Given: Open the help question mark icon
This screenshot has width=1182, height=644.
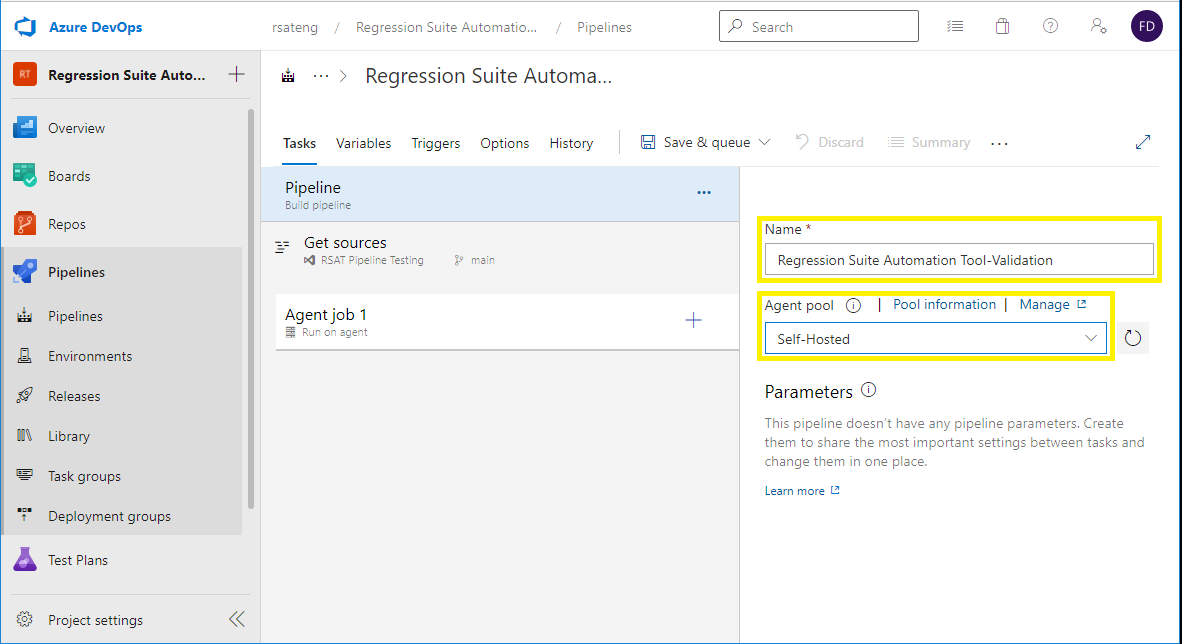Looking at the screenshot, I should 1050,26.
